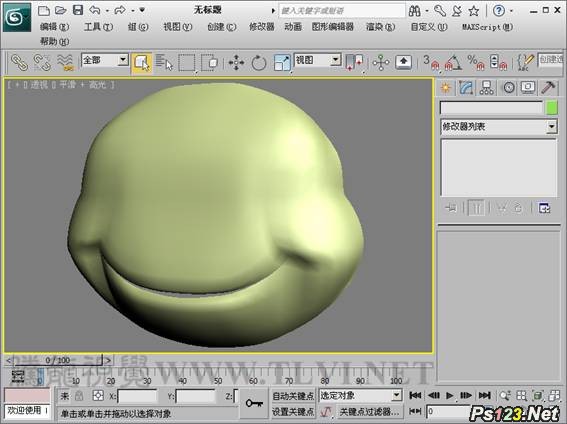The height and width of the screenshot is (424, 567).
Task: Click the 0/100 time slider
Action: point(58,360)
